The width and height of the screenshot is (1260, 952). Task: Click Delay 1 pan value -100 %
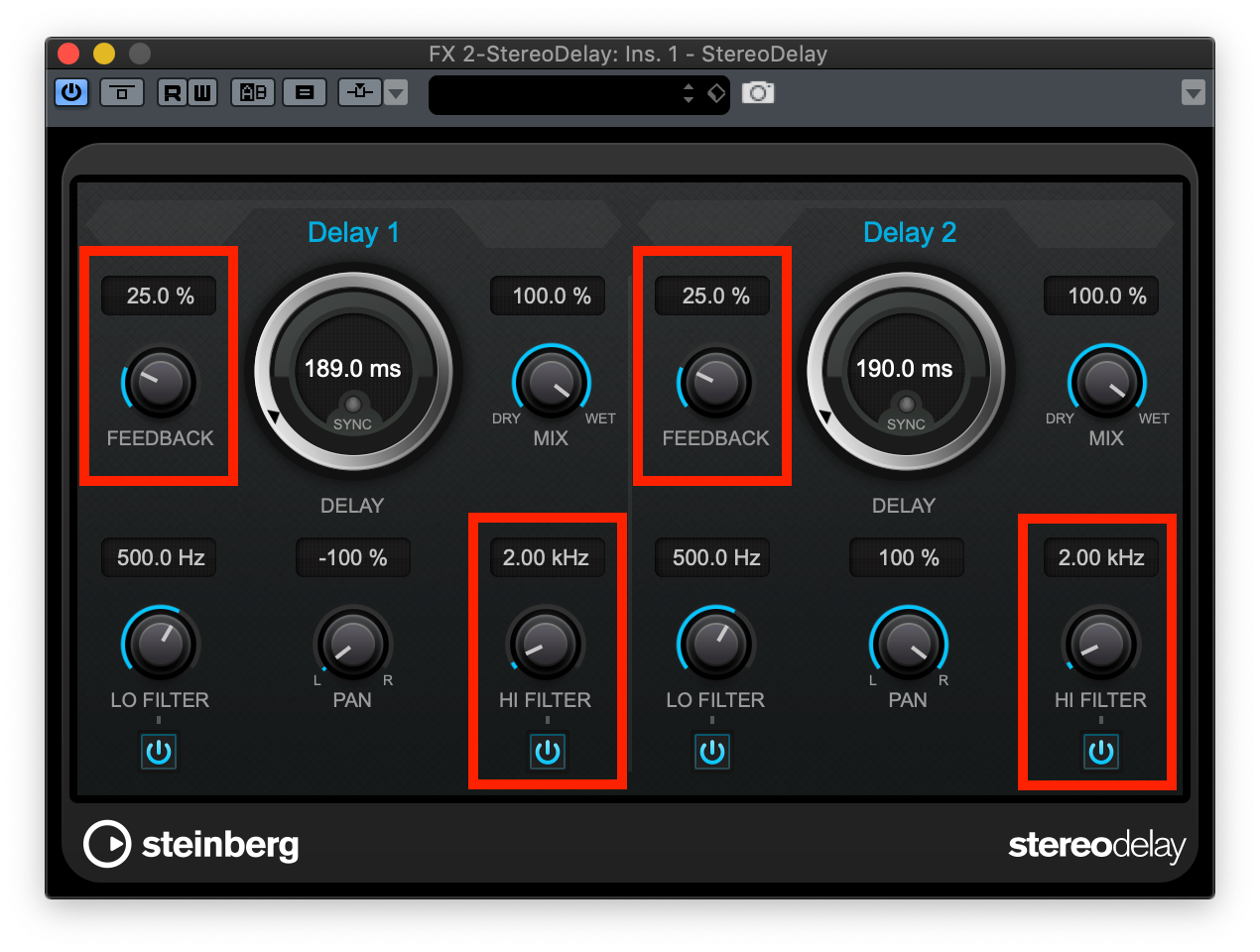click(352, 557)
